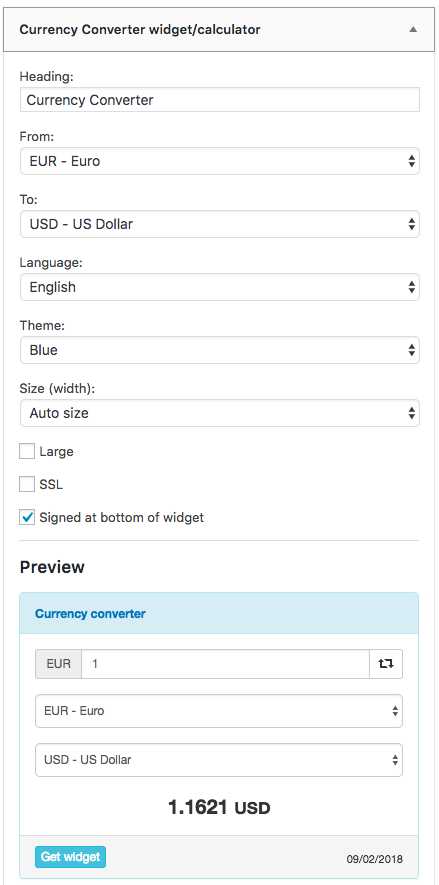
Task: Open the Language dropdown
Action: (x=220, y=287)
